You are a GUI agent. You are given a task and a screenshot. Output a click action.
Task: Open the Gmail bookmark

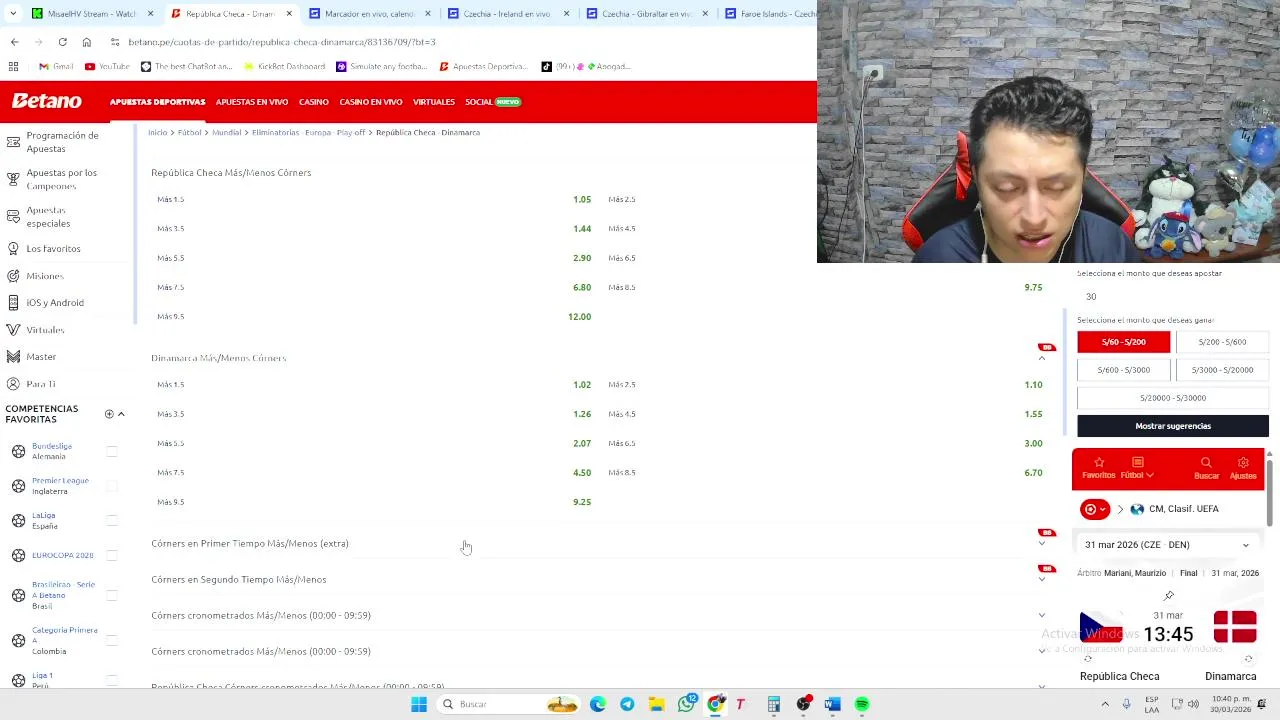56,66
